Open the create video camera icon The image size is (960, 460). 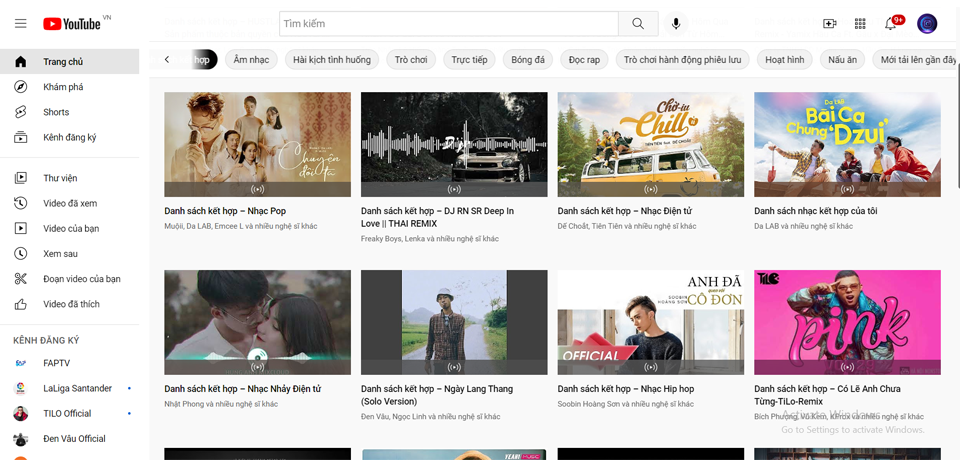coord(830,24)
